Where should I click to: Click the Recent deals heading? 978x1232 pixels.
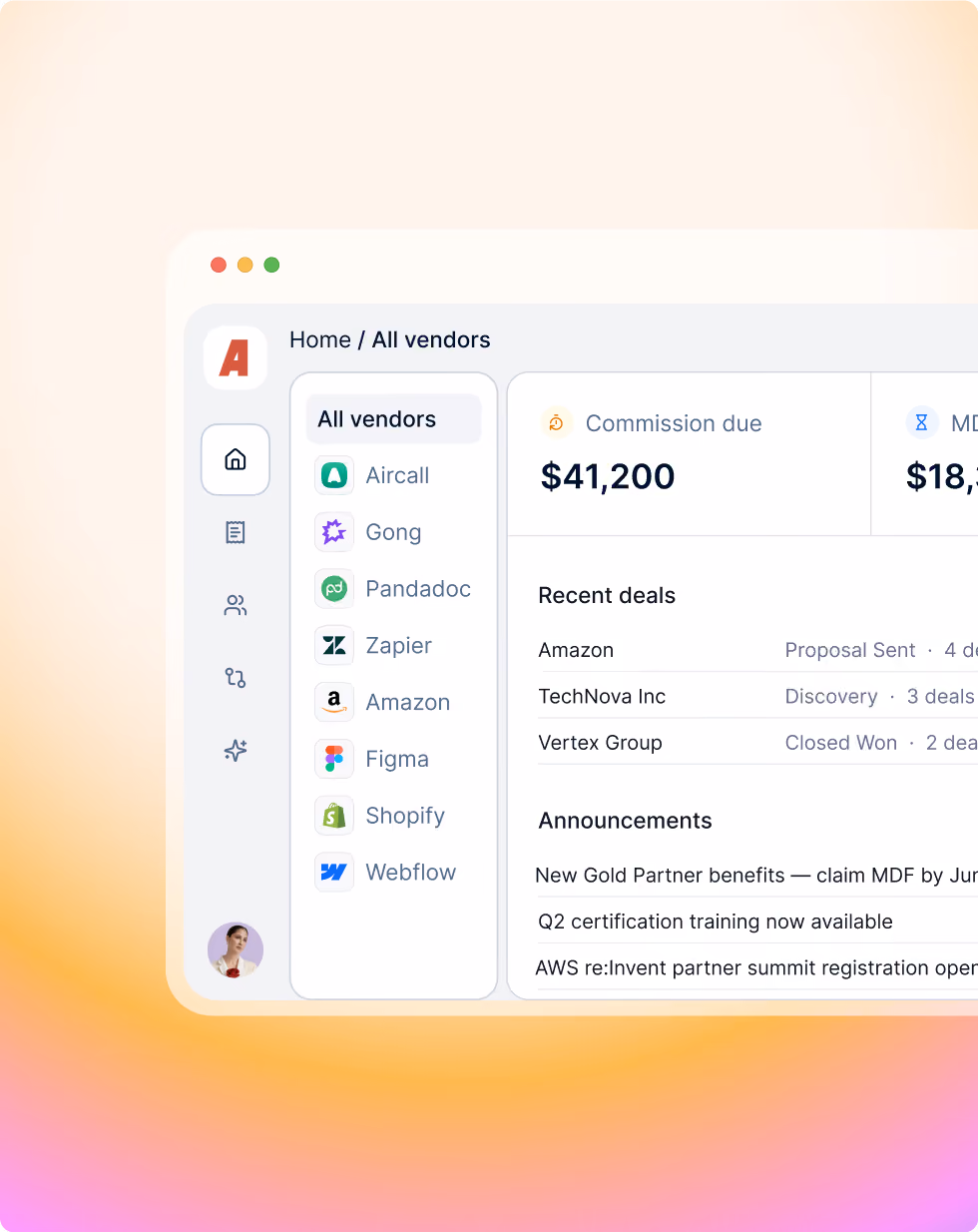[607, 595]
